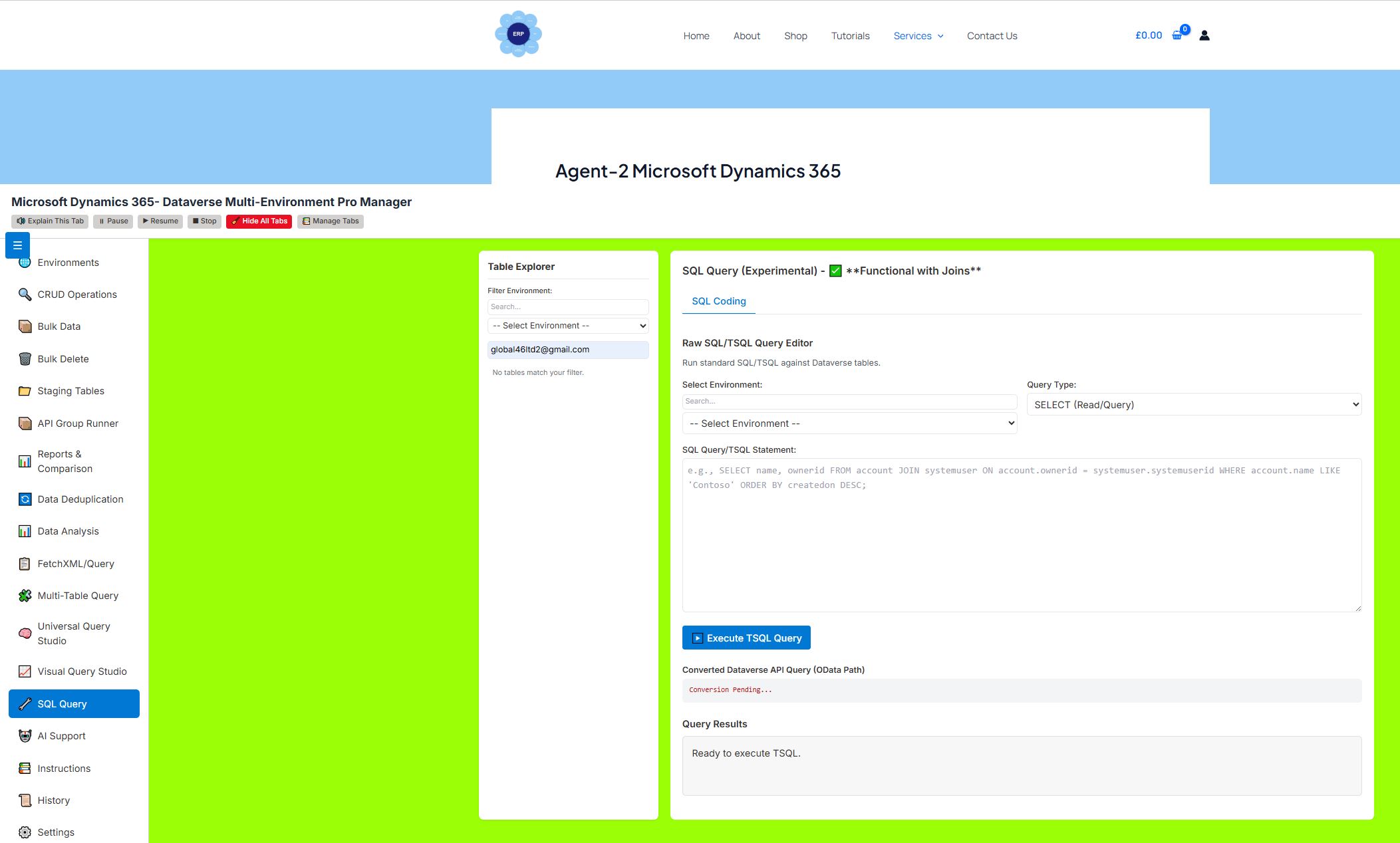This screenshot has height=843, width=1400.
Task: Open the Staging Tables folder icon
Action: click(24, 391)
